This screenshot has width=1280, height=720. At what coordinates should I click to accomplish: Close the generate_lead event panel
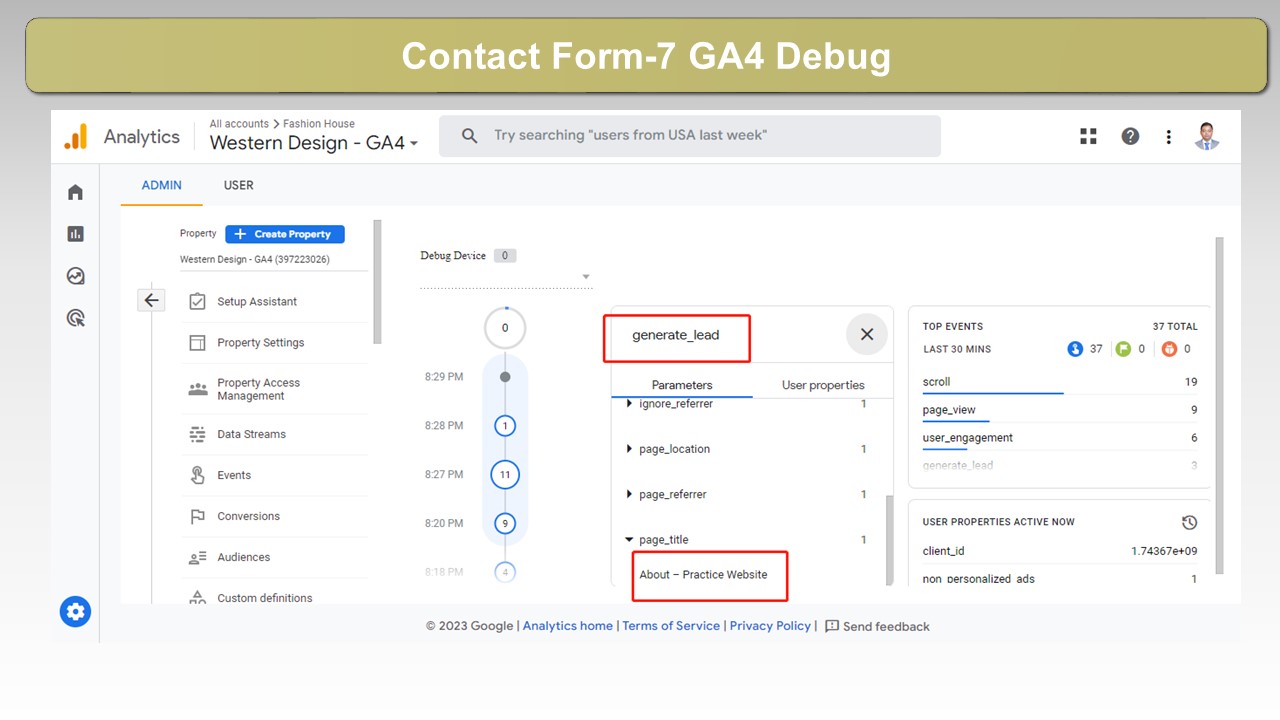pyautogui.click(x=867, y=334)
